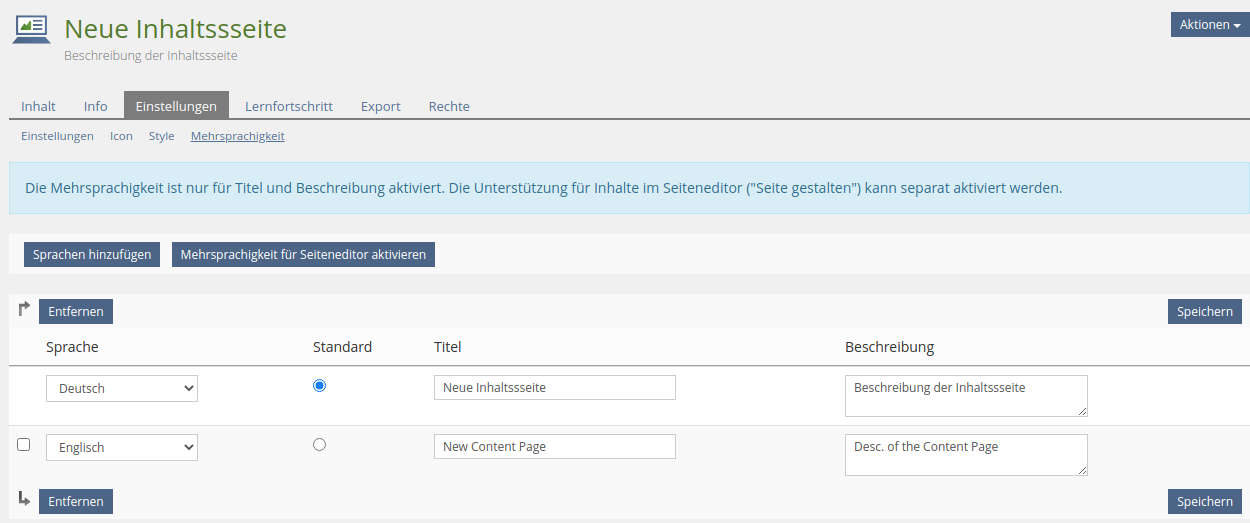Click the top Speichern button
Viewport: 1250px width, 523px height.
coord(1204,312)
